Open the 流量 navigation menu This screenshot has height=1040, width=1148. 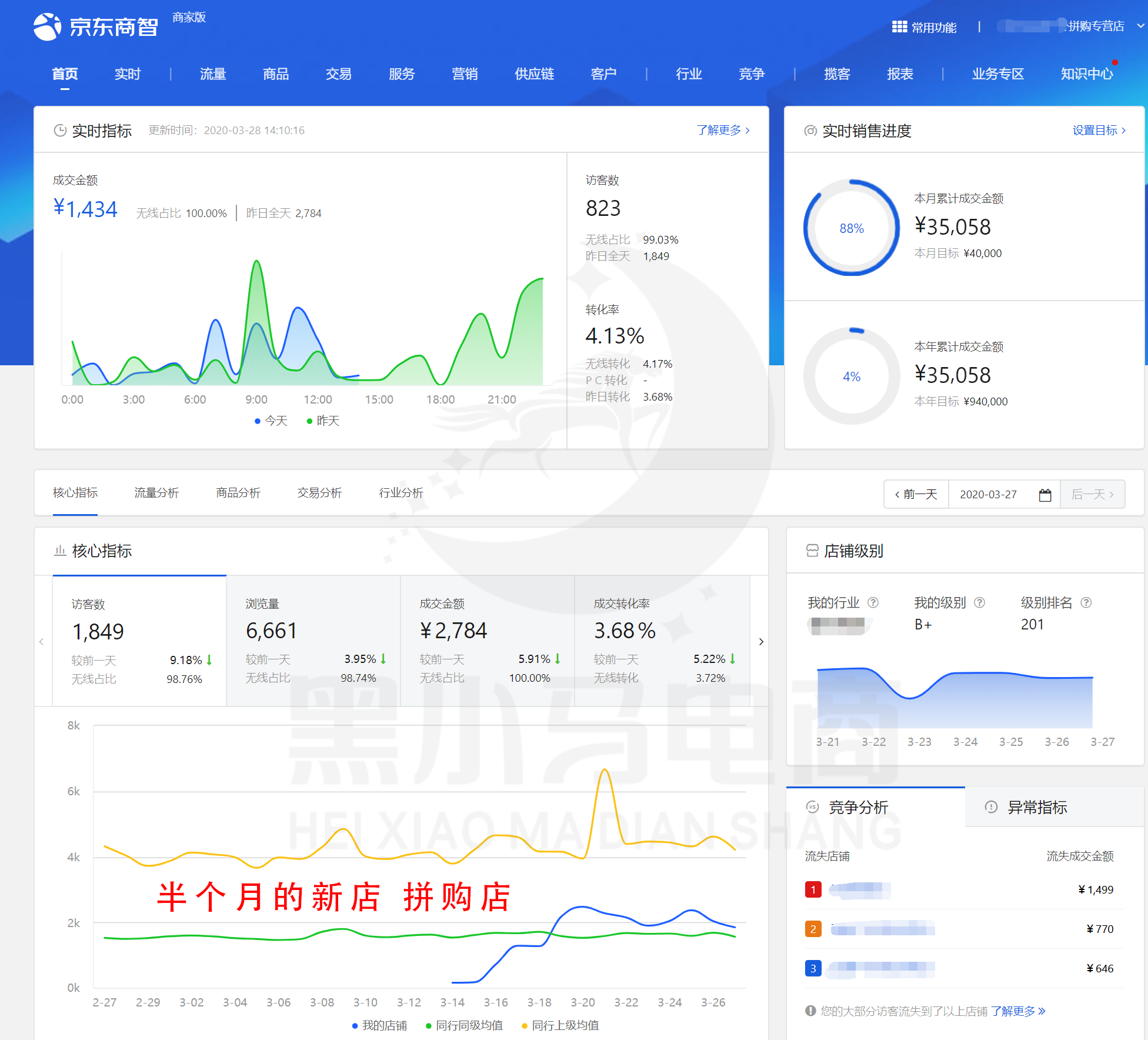tap(213, 74)
